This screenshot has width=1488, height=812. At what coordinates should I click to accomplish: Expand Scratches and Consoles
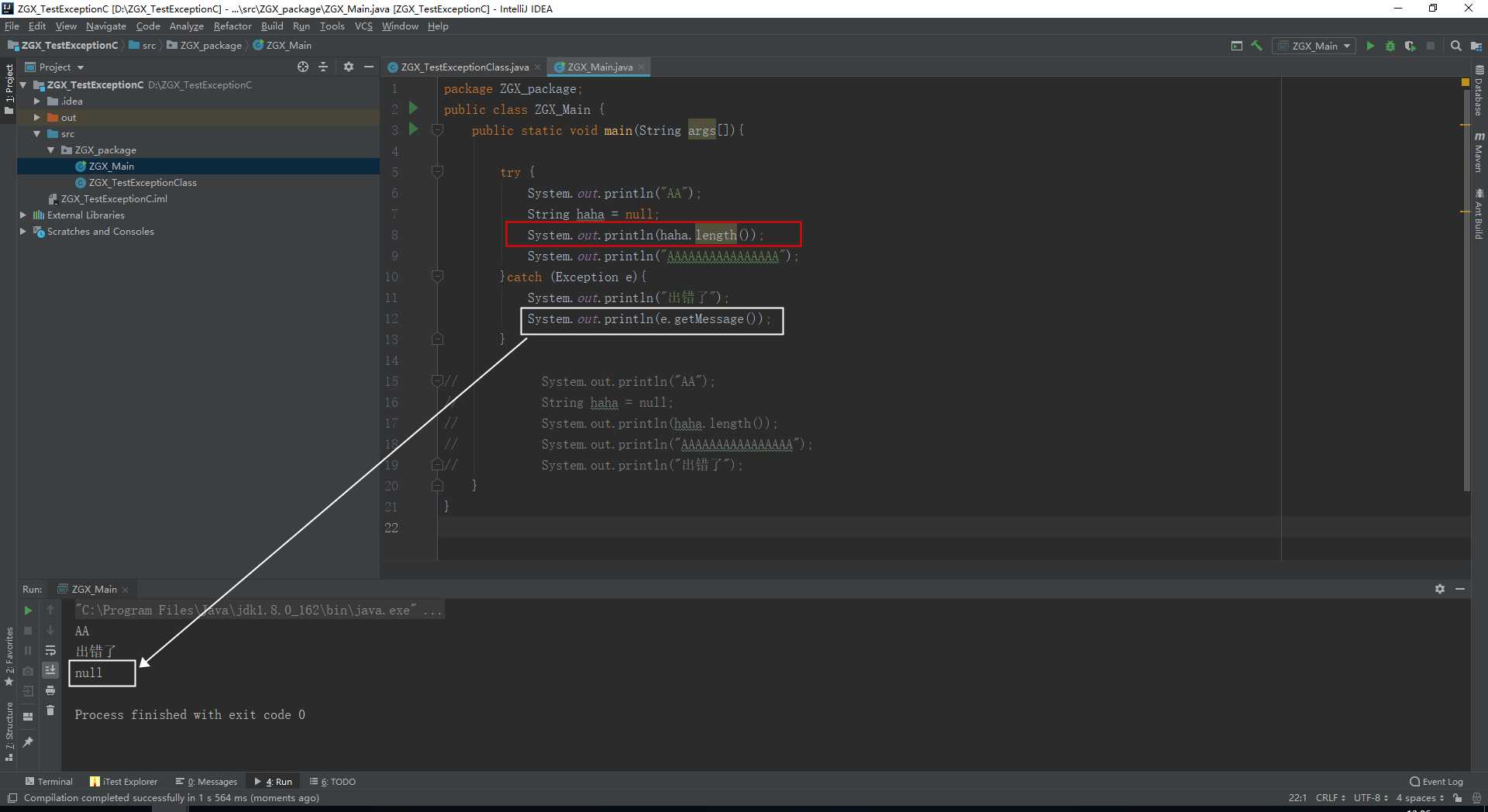pos(23,232)
